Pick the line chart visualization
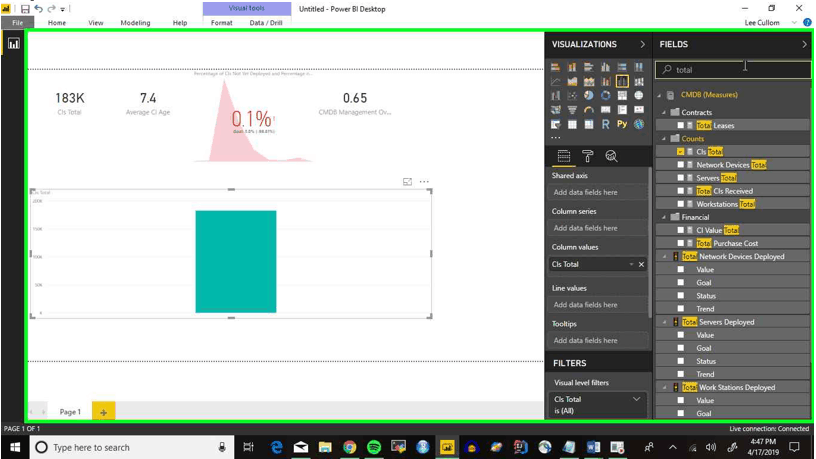The image size is (816, 459). [x=555, y=82]
